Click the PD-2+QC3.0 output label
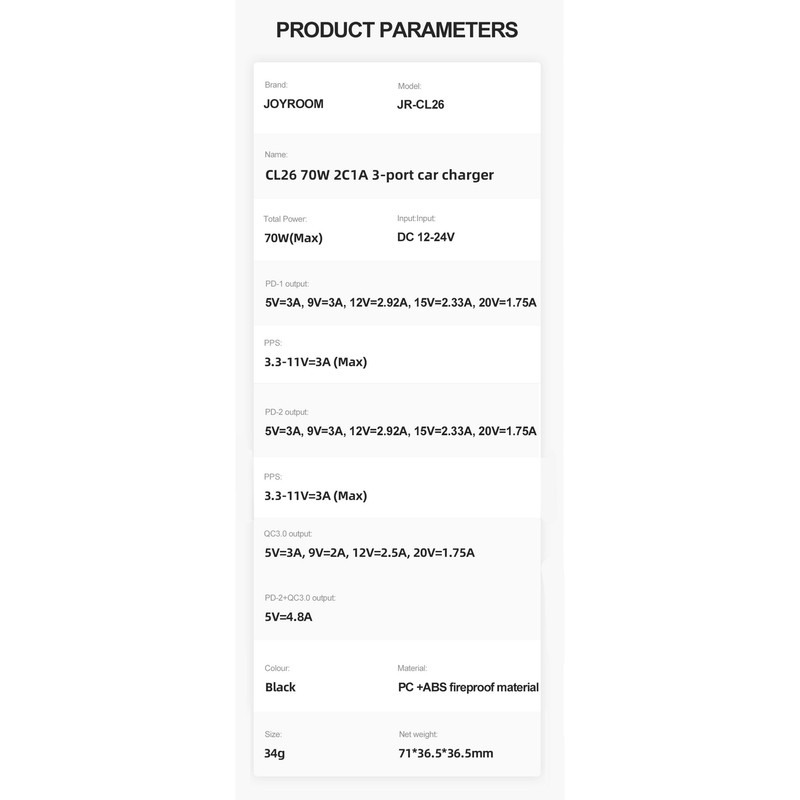The width and height of the screenshot is (800, 800). [x=300, y=597]
